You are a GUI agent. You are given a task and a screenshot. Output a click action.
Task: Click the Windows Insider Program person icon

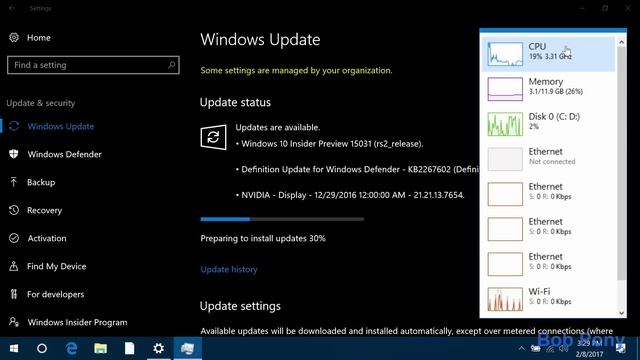coord(14,322)
